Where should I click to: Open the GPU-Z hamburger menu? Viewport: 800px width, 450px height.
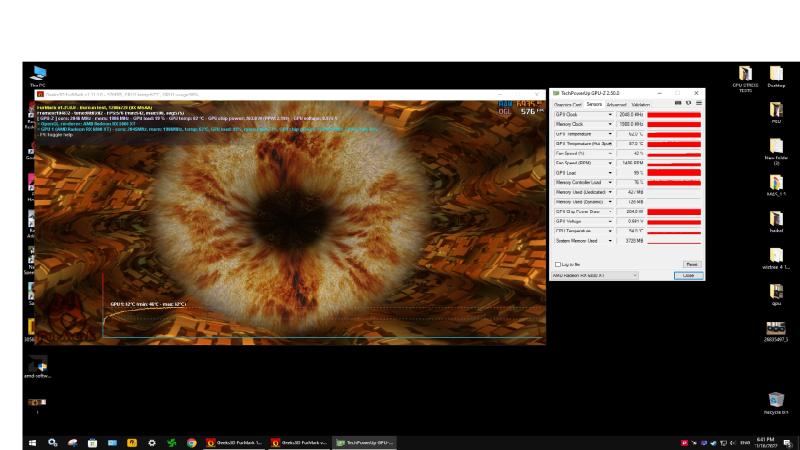coord(698,103)
